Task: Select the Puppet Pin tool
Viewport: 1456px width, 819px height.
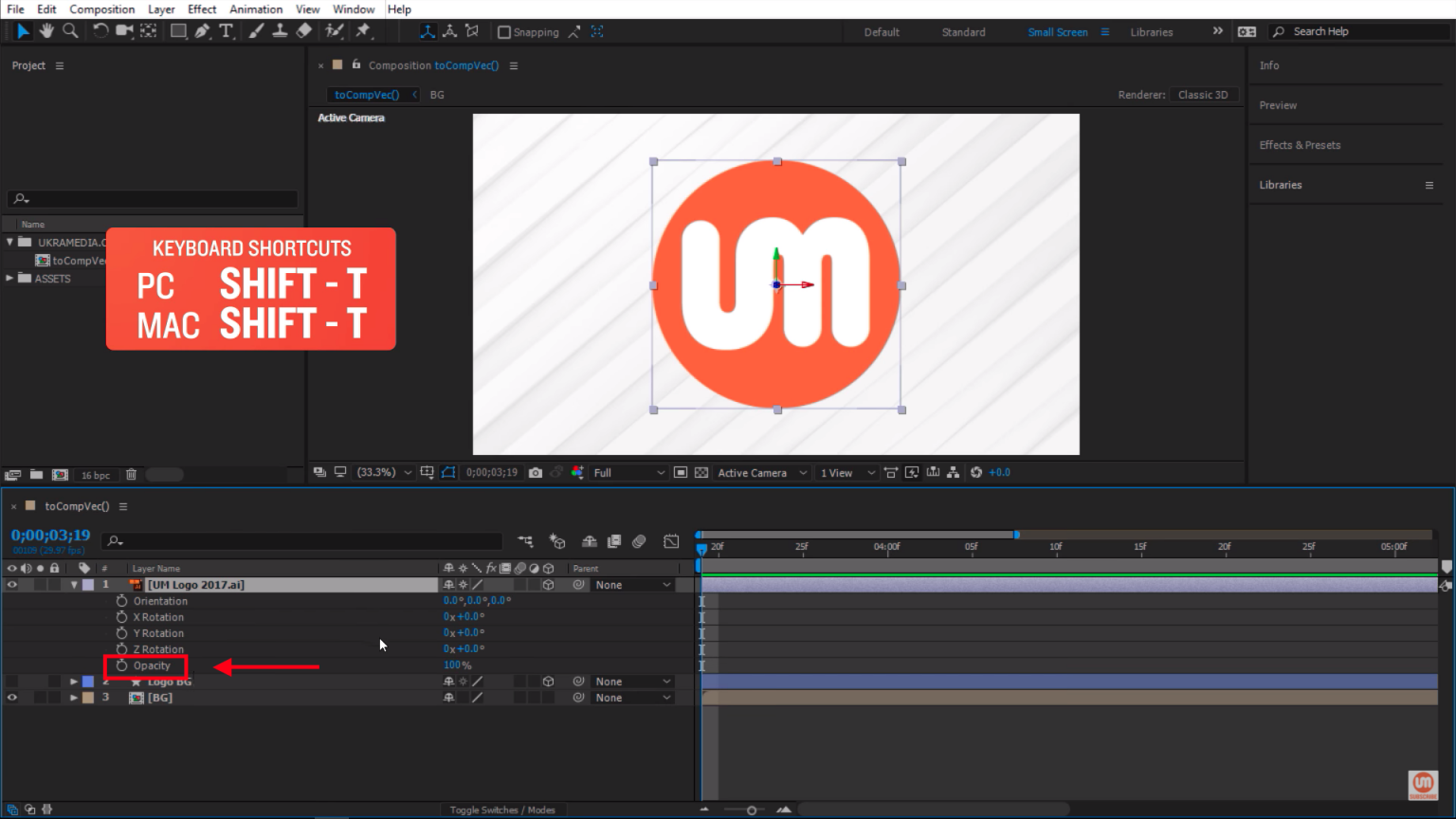Action: coord(363,31)
